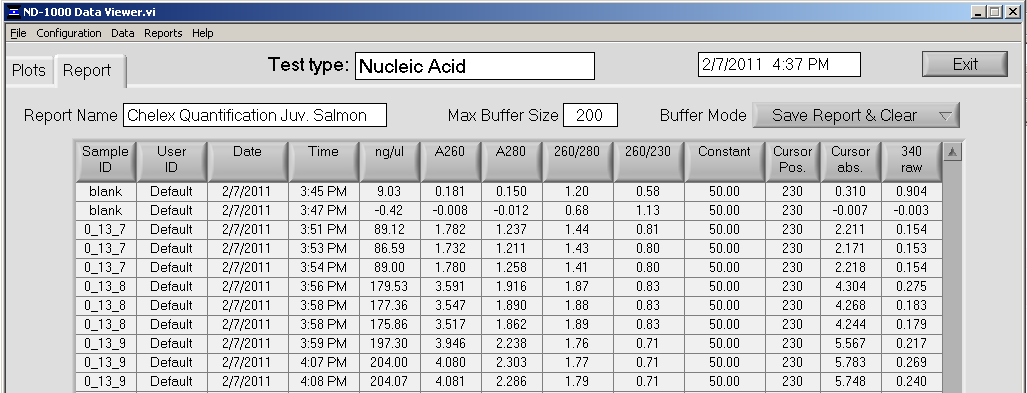
Task: Click the 179.53 ng/ul value
Action: pos(390,286)
